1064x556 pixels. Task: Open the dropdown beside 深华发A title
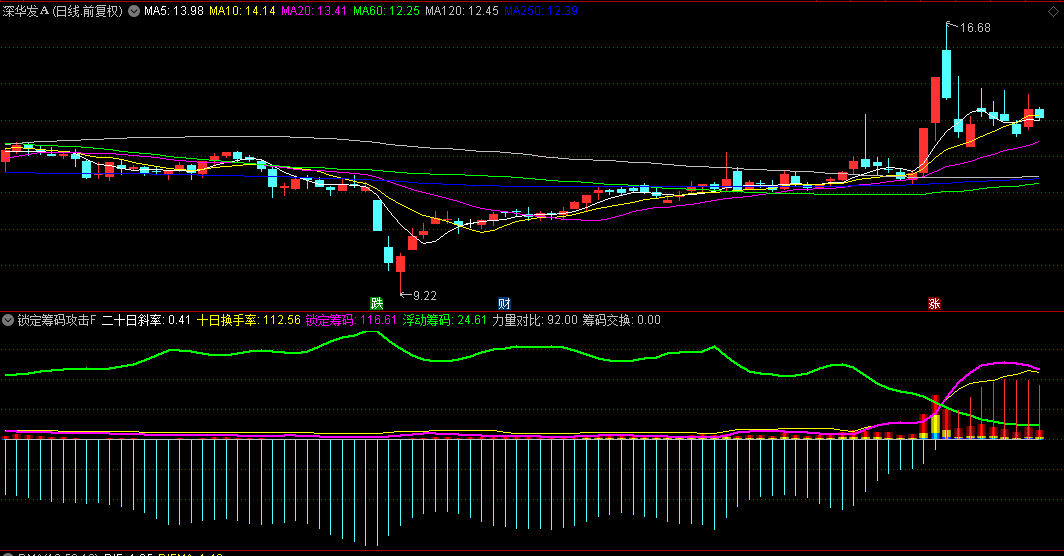[x=134, y=11]
